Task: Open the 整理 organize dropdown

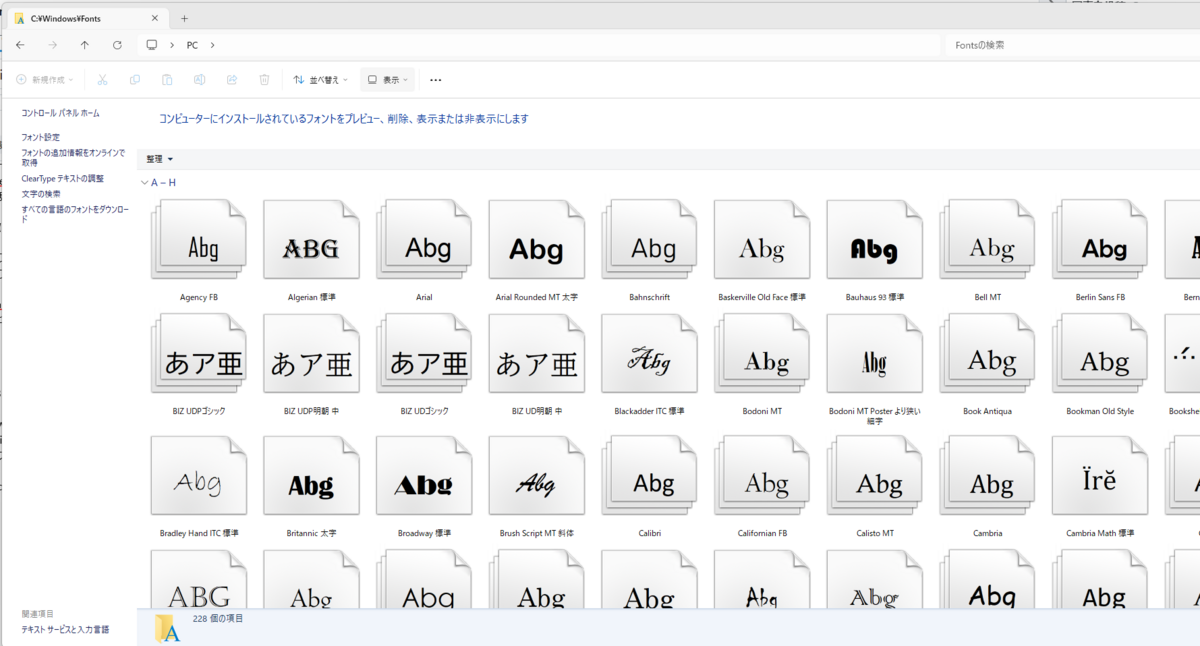Action: pyautogui.click(x=160, y=159)
